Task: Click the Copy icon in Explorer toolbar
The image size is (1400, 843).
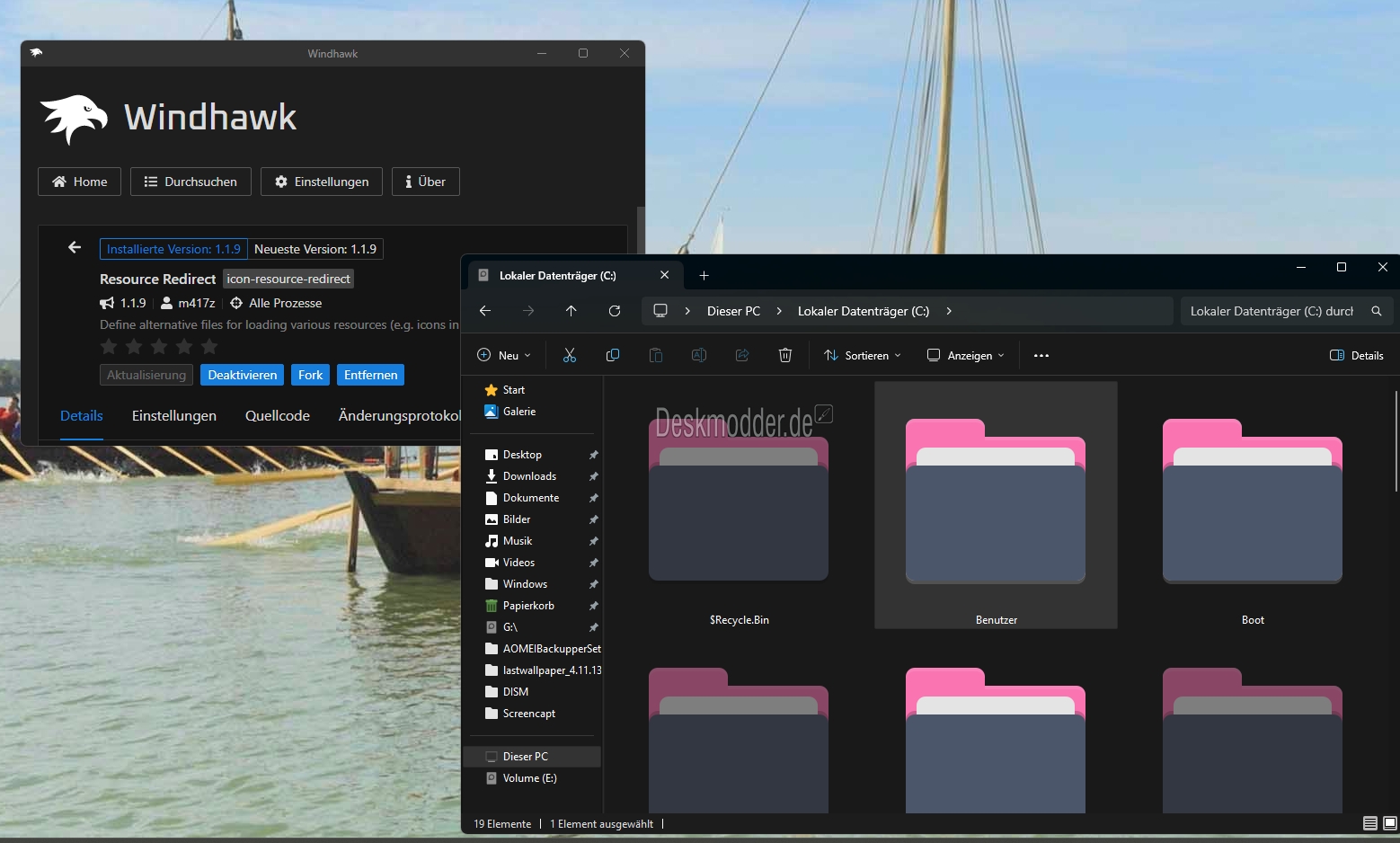Action: pyautogui.click(x=613, y=355)
